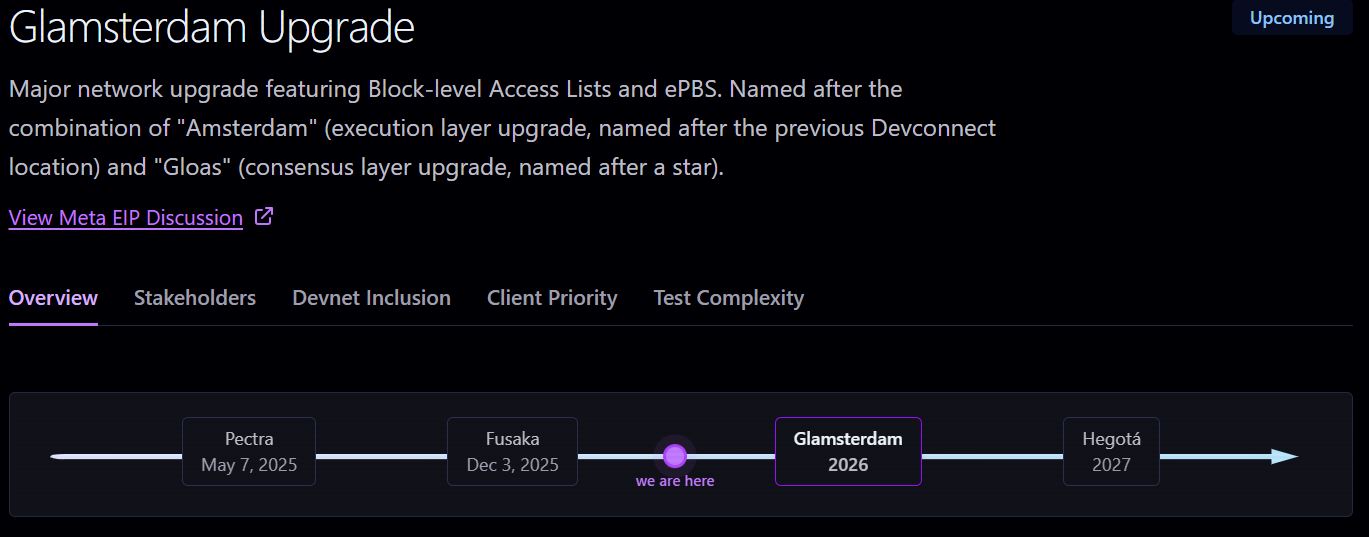Viewport: 1369px width, 537px height.
Task: Click the arrowhead at the timeline's end
Action: coord(1284,457)
